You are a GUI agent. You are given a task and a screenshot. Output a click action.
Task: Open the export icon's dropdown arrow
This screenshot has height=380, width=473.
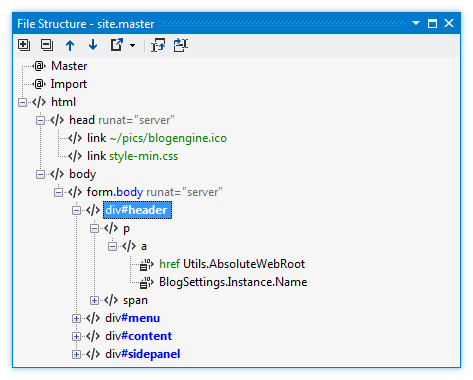click(133, 45)
